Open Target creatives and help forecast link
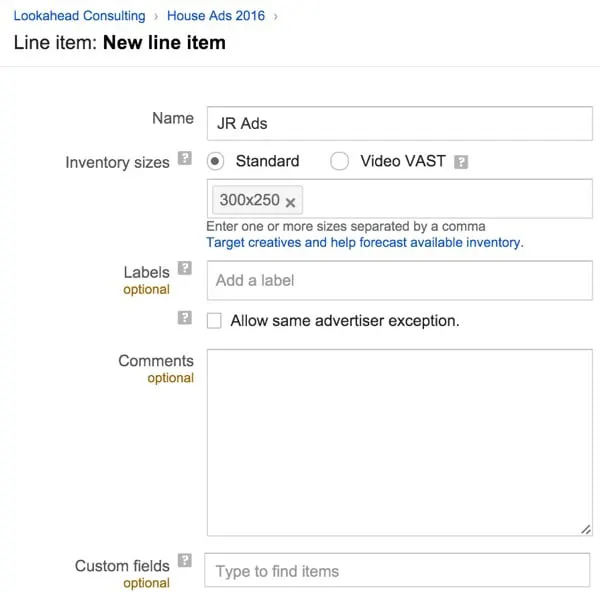The width and height of the screenshot is (600, 593). pyautogui.click(x=364, y=242)
